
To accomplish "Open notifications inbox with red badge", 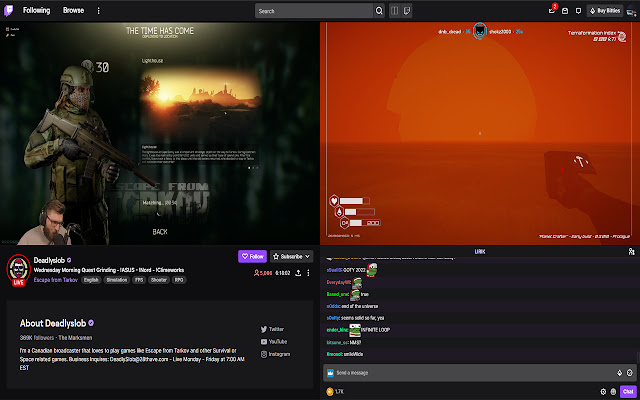I will pos(552,10).
